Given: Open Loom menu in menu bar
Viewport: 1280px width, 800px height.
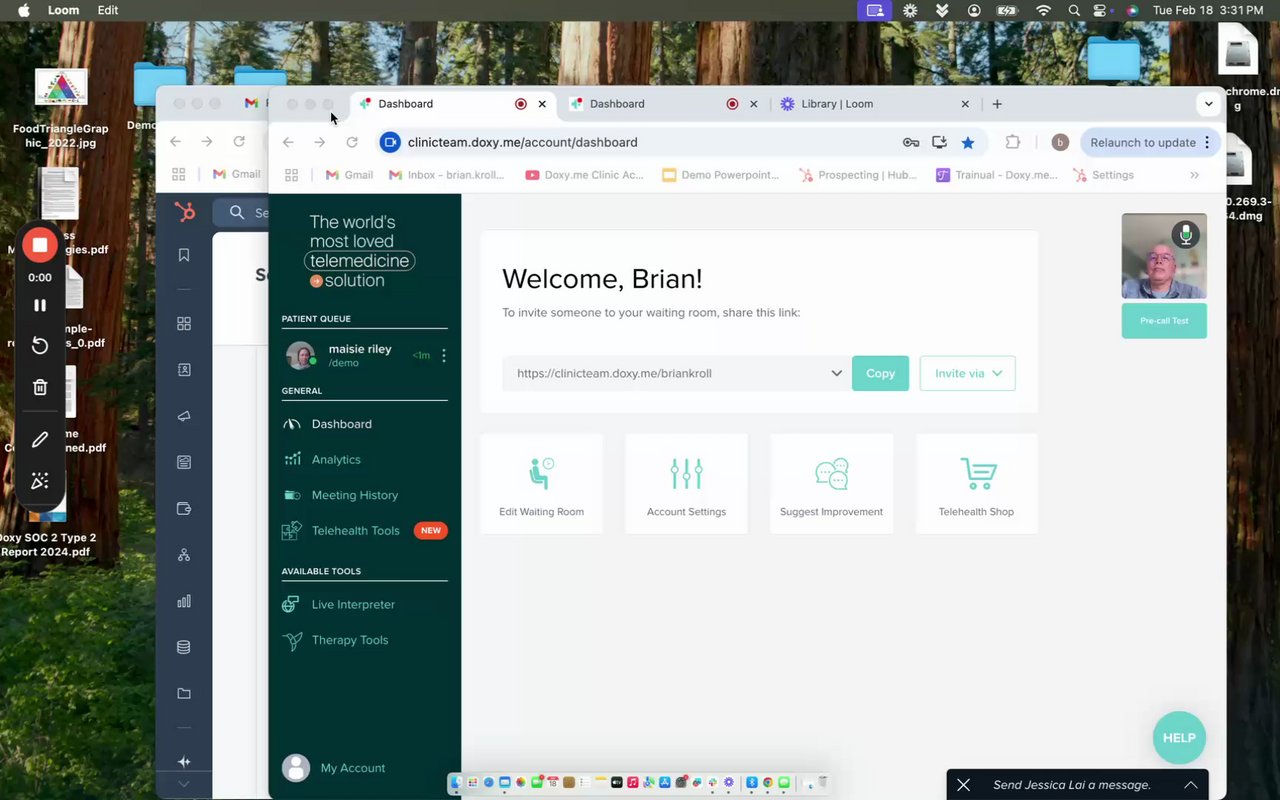Looking at the screenshot, I should (64, 10).
